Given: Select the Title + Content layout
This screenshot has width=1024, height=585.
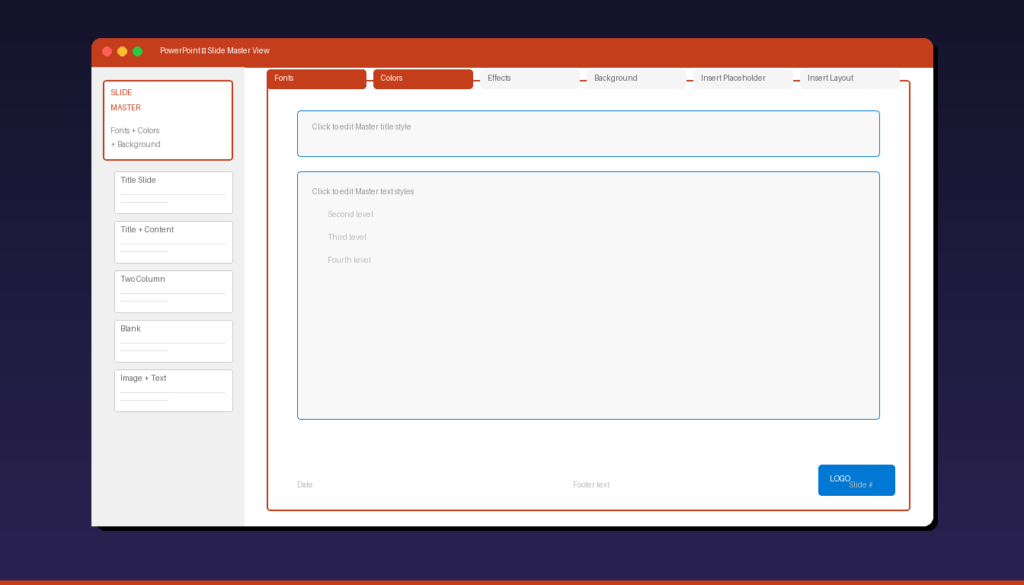Looking at the screenshot, I should coord(173,241).
